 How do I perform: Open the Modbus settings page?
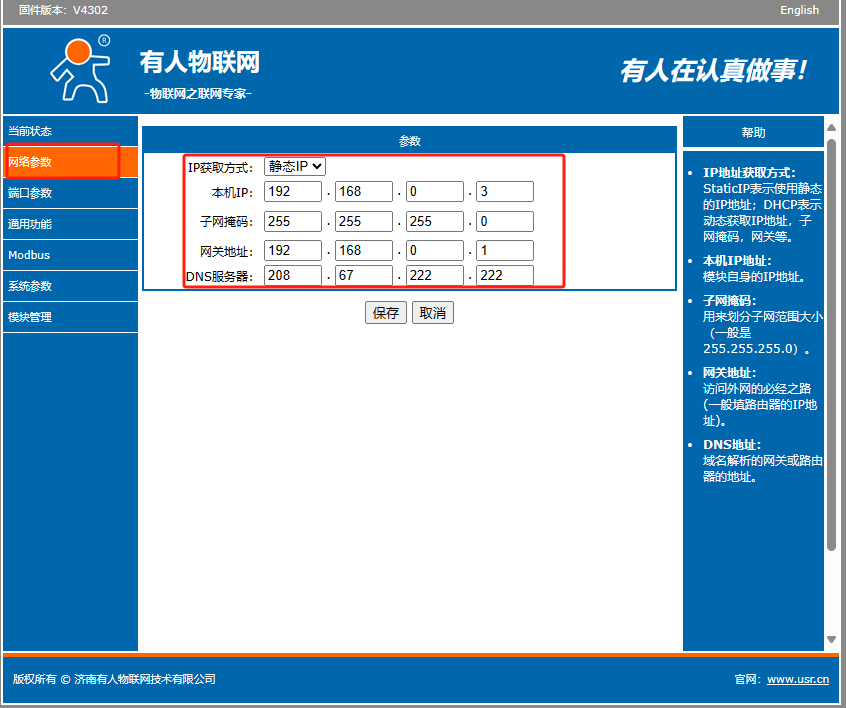point(29,255)
